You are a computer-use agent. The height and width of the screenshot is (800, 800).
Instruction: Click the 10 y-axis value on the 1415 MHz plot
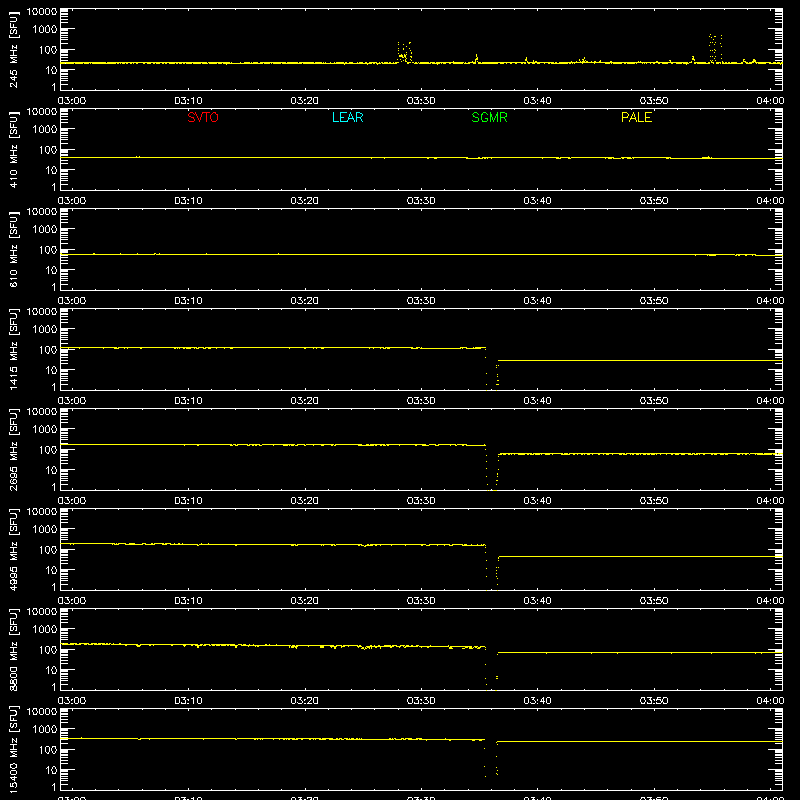coord(51,370)
